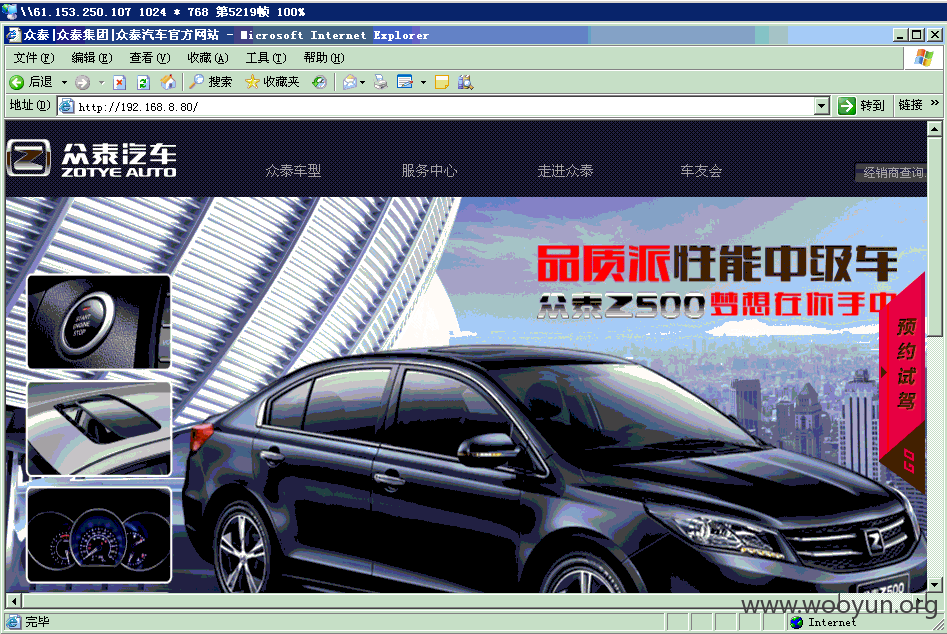The width and height of the screenshot is (947, 634).
Task: Select the engine start button thumbnail
Action: click(x=99, y=322)
